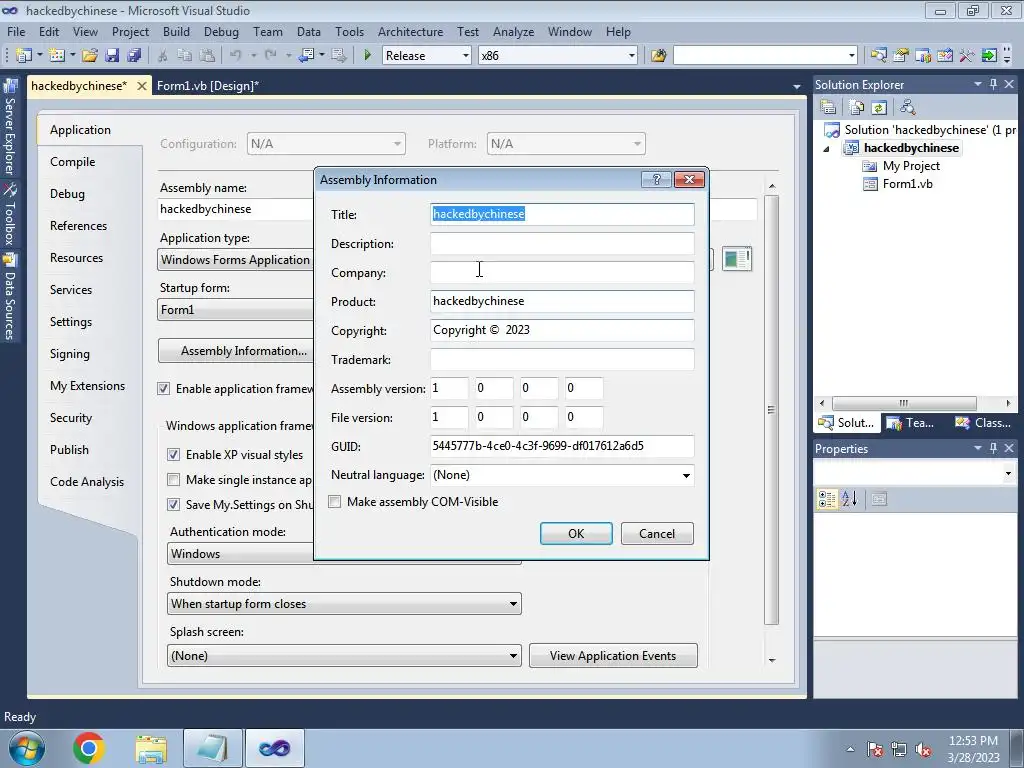Toggle Enable XP visual styles checkbox
Screen dimensions: 1024x768
tap(173, 455)
